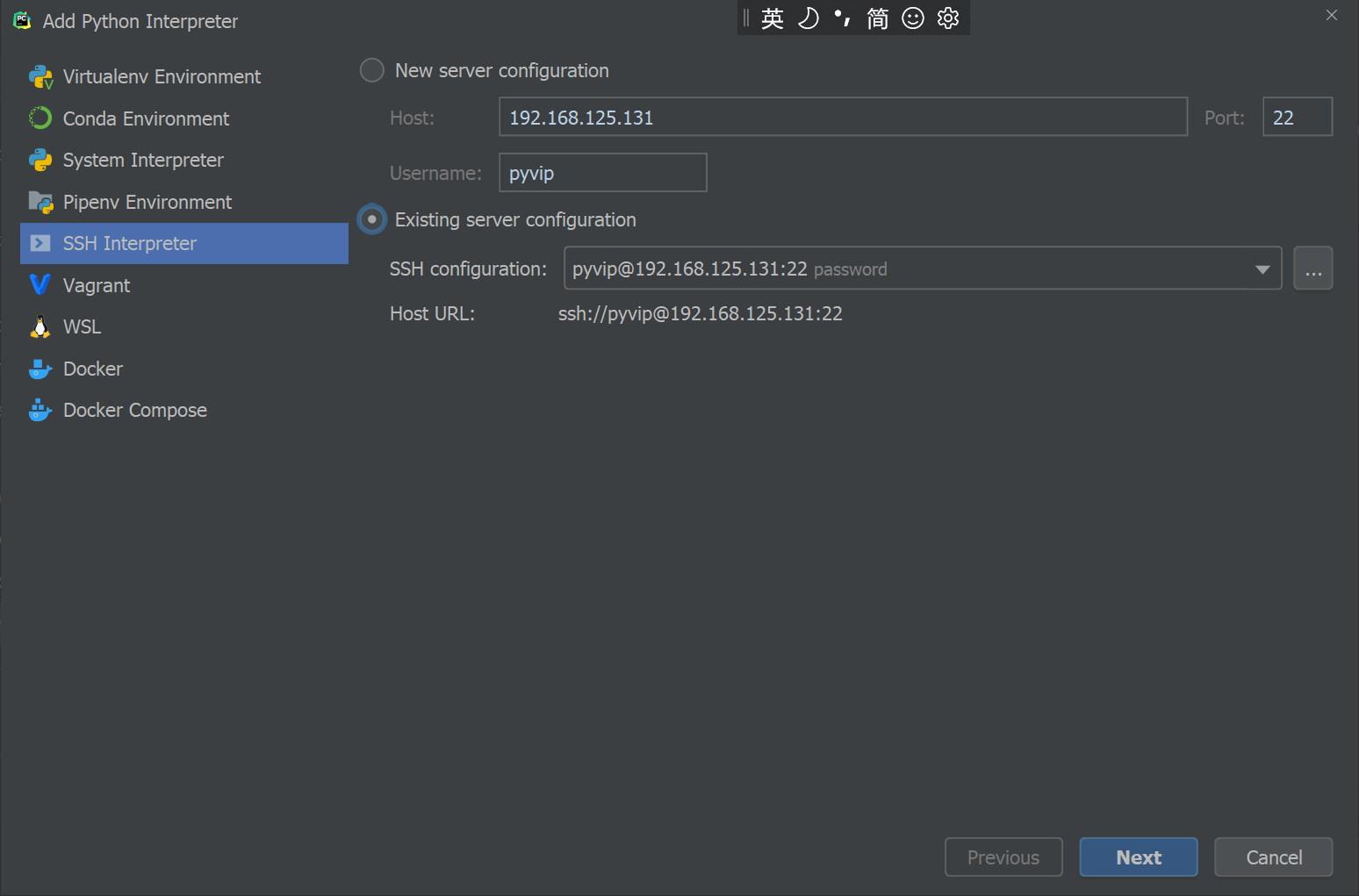Close the Add Python Interpreter dialog
This screenshot has width=1359, height=896.
point(1332,15)
